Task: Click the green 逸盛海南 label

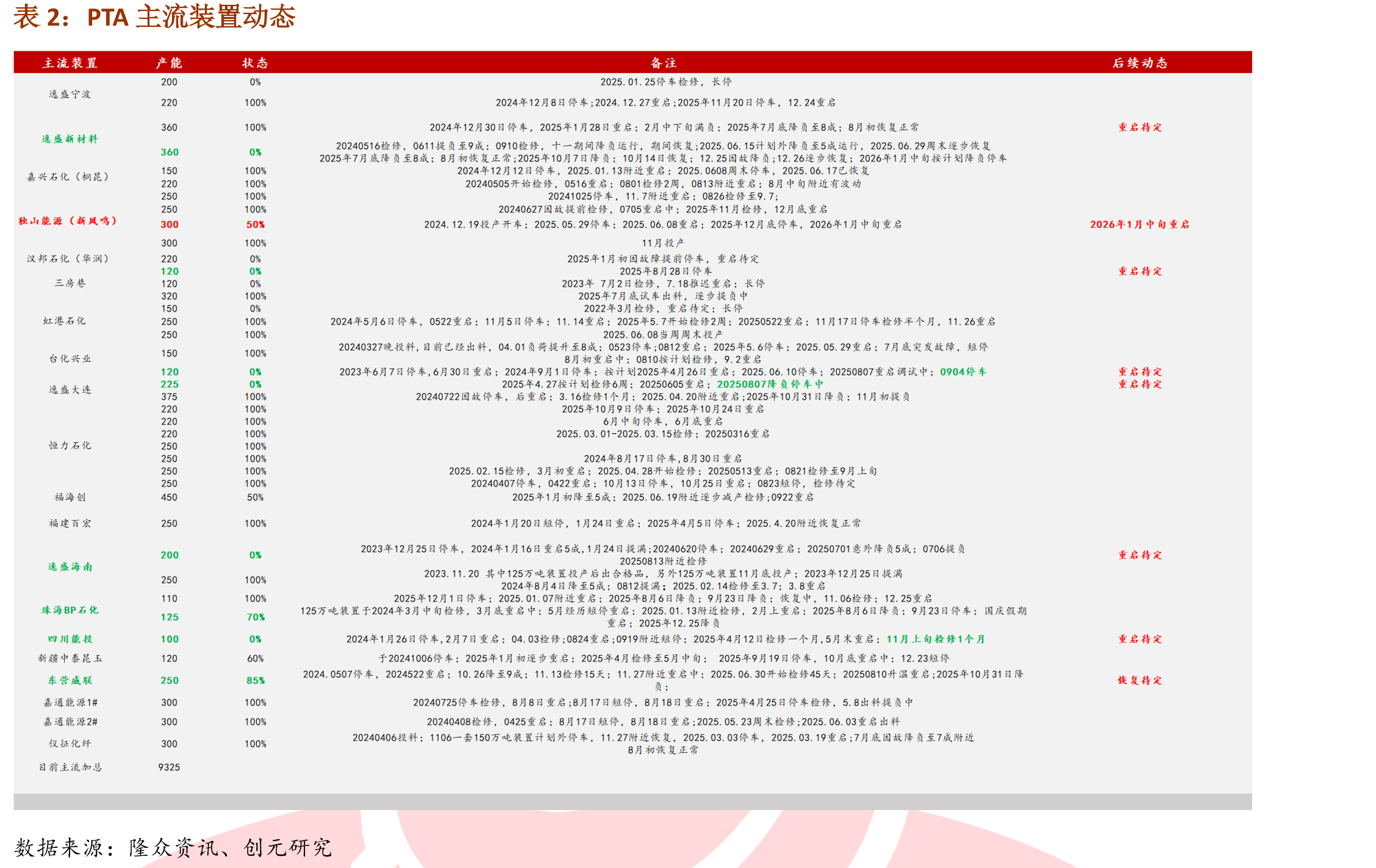Action: (70, 567)
